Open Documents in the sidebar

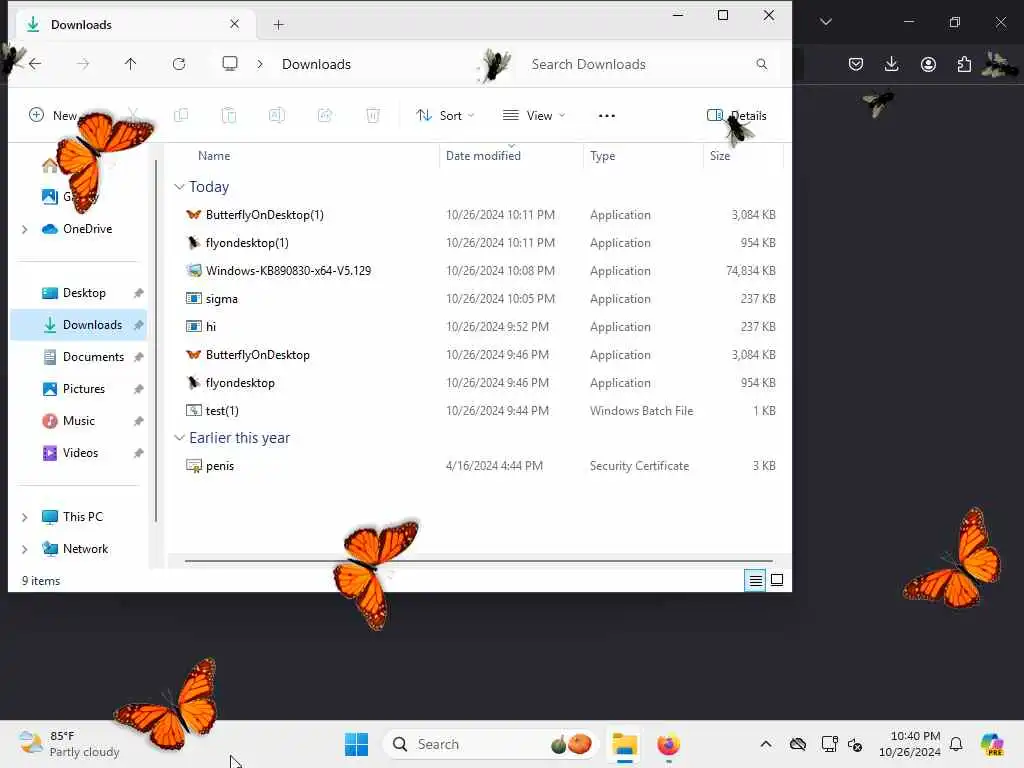(x=93, y=357)
